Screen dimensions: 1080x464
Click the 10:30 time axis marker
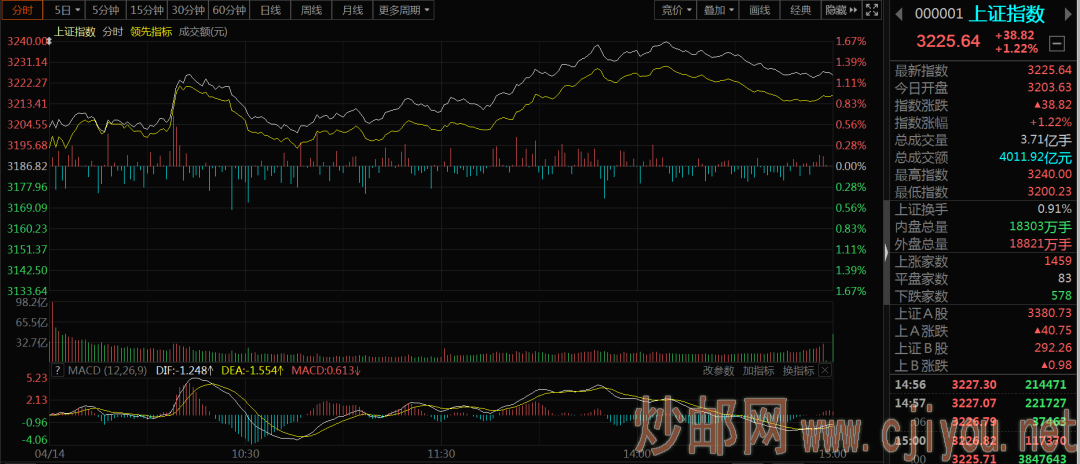coord(245,454)
